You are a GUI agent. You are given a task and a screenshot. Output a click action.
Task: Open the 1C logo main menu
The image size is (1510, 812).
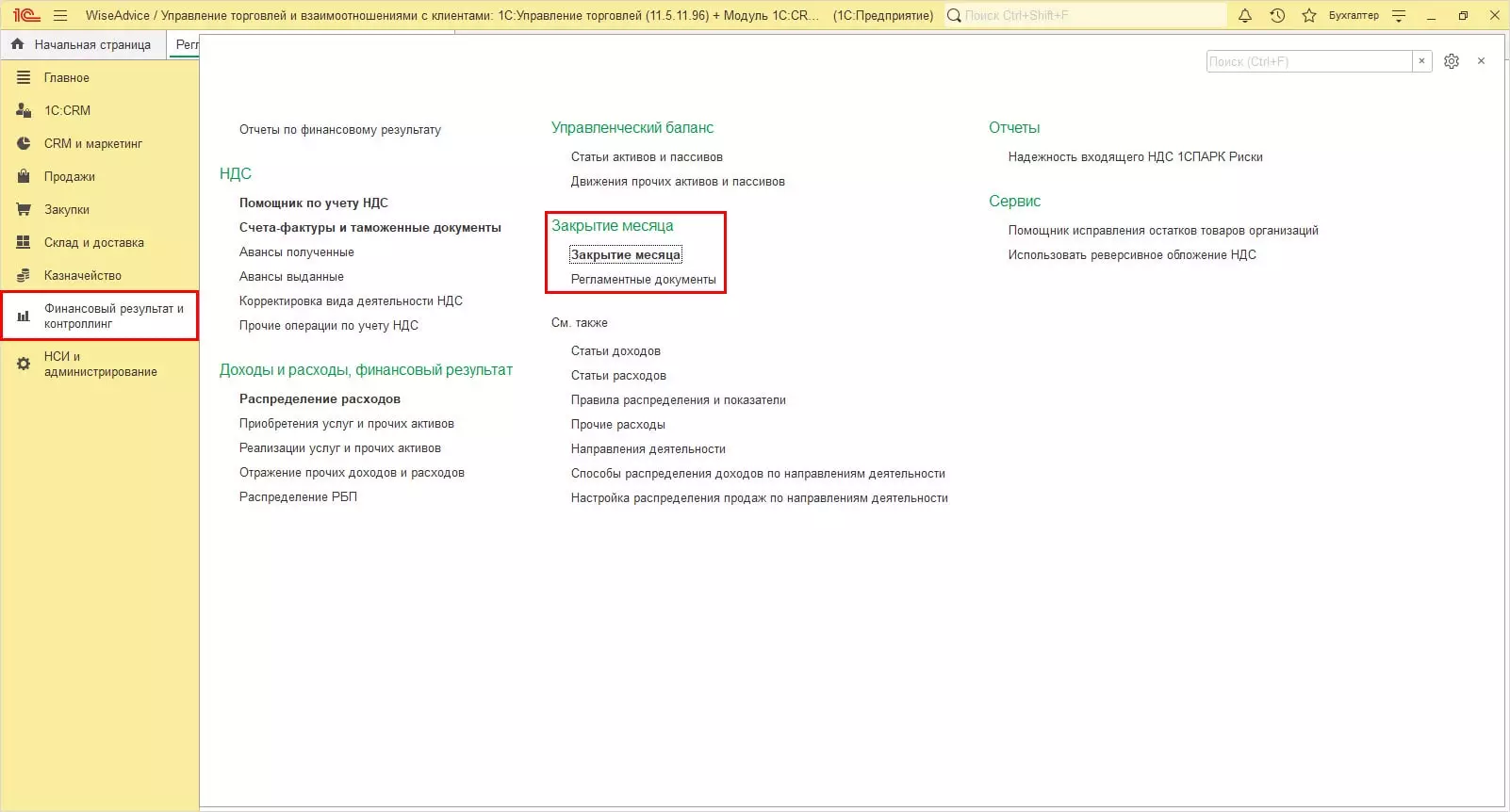[26, 15]
